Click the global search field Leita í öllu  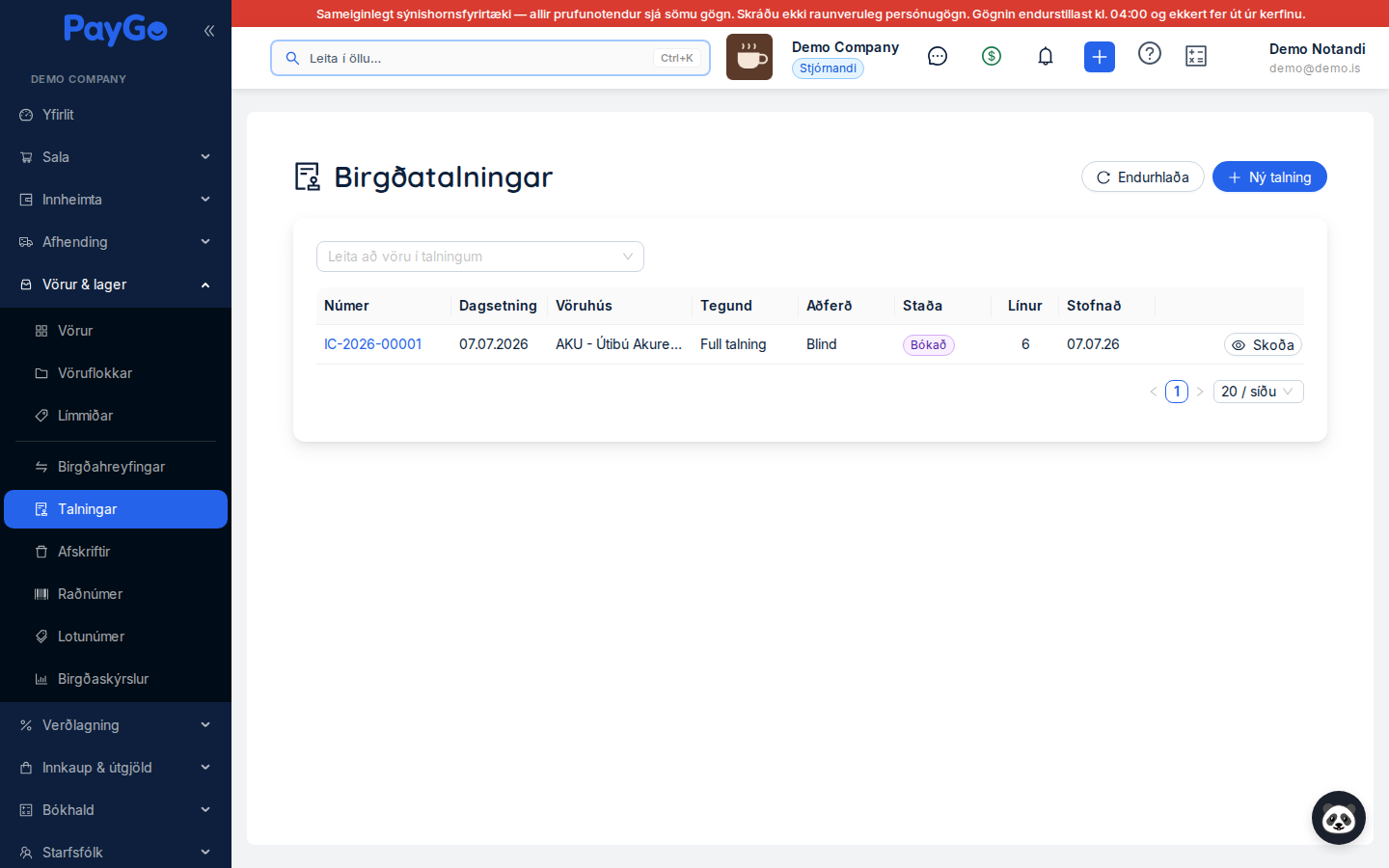tap(490, 58)
